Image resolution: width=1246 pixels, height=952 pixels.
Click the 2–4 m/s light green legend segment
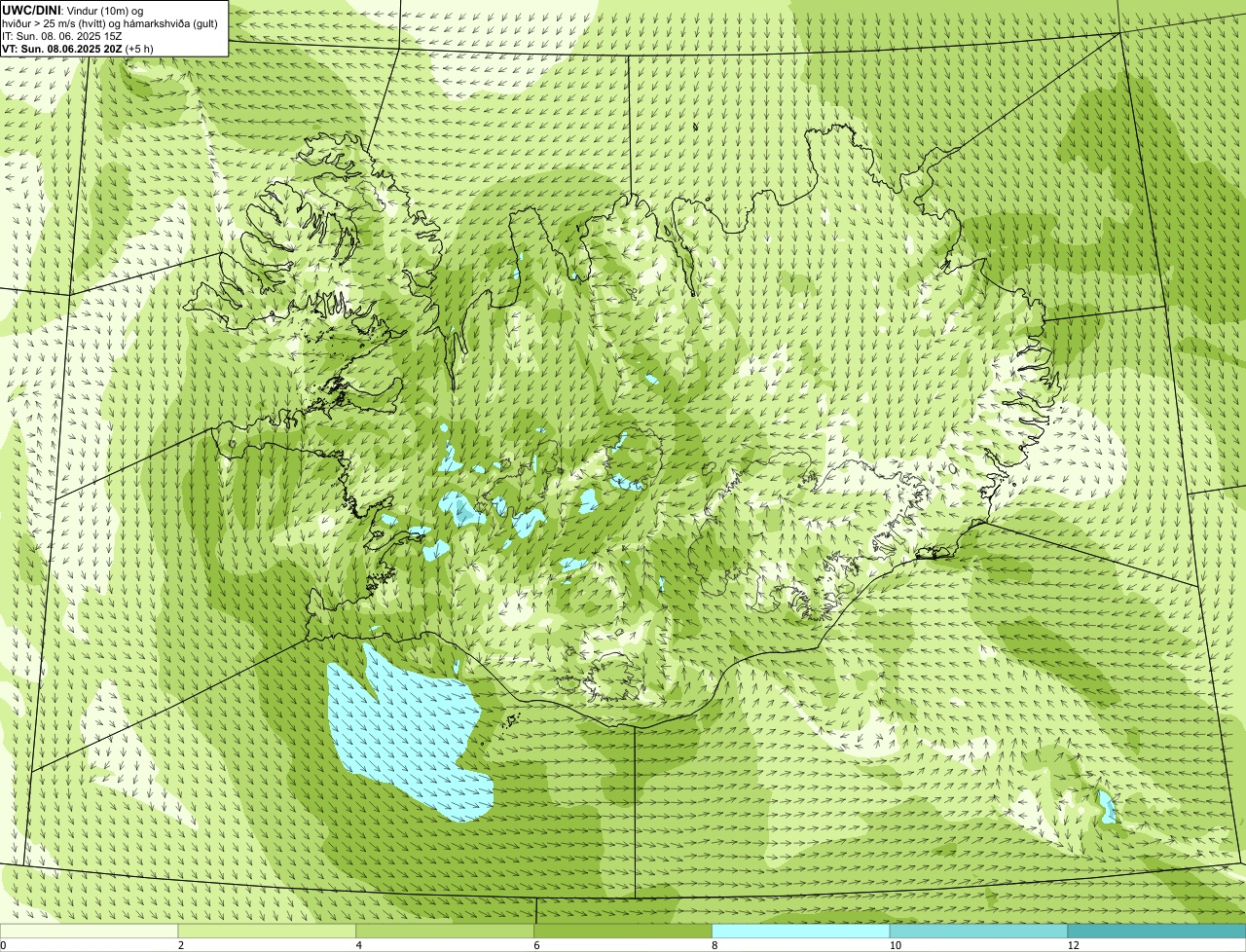coord(267,931)
